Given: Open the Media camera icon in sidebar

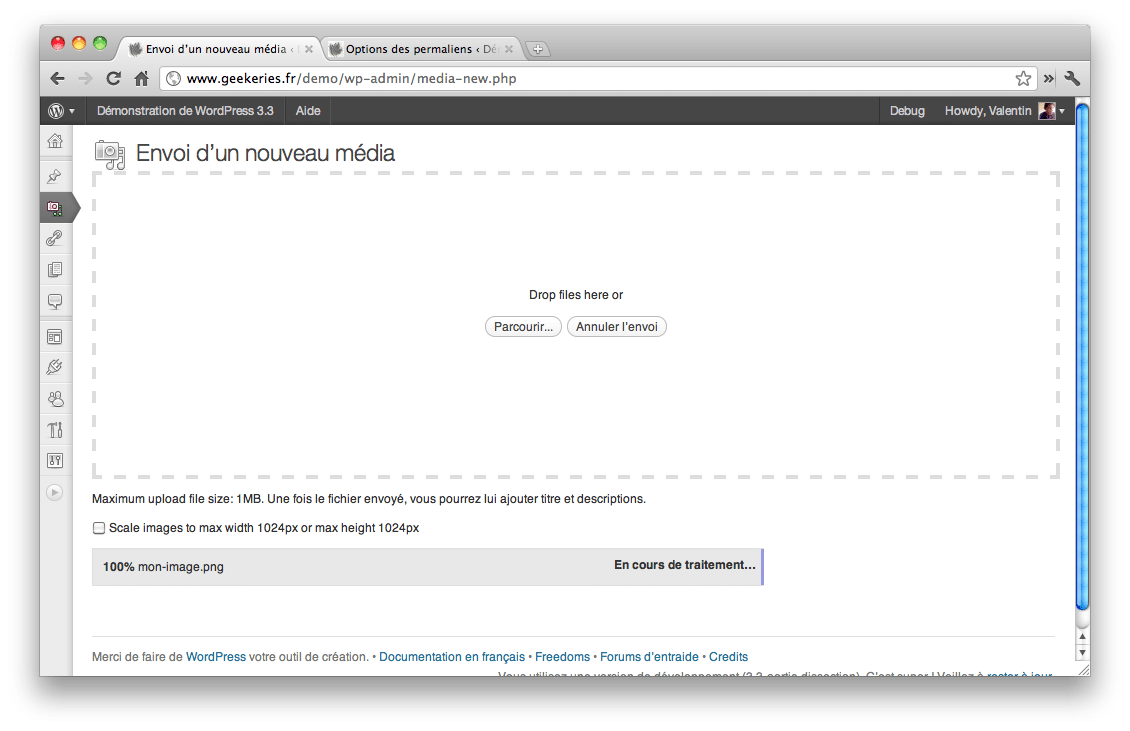Looking at the screenshot, I should 55,208.
